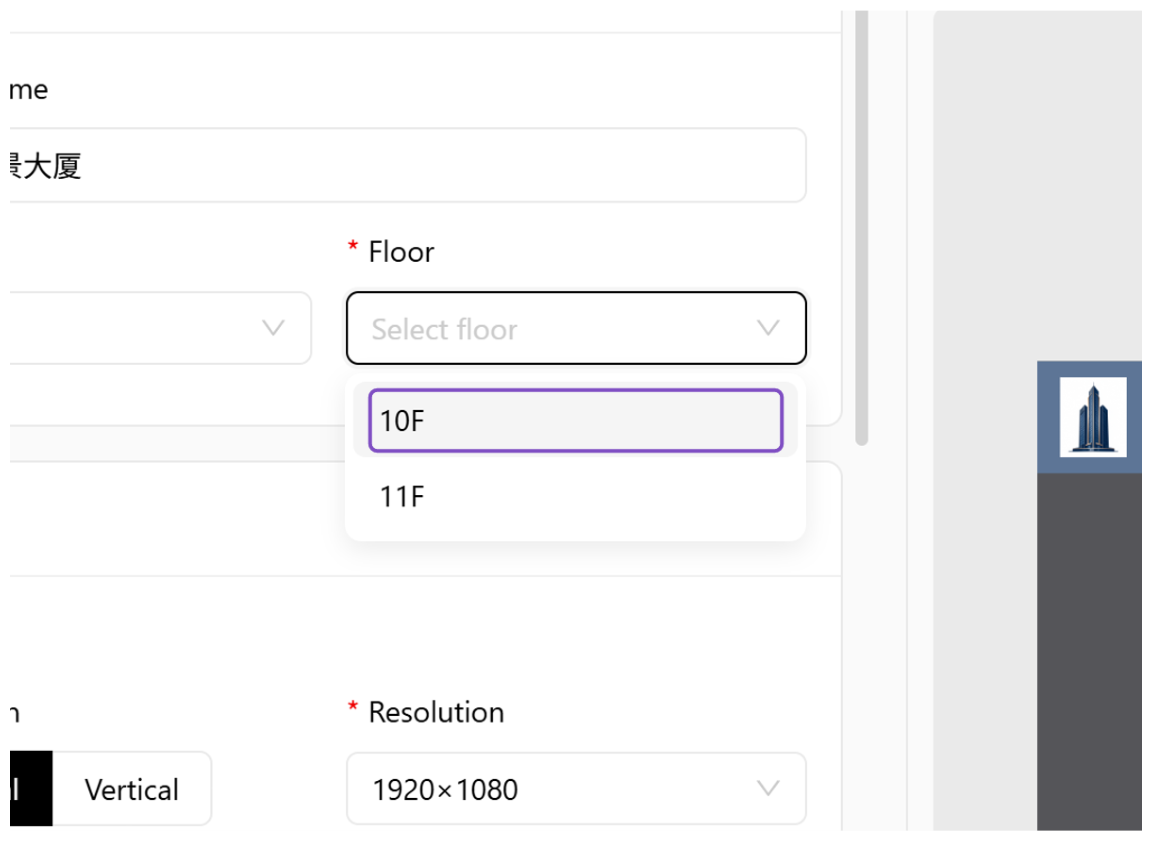The width and height of the screenshot is (1152, 841).
Task: Click the Select floor placeholder text
Action: coord(444,329)
